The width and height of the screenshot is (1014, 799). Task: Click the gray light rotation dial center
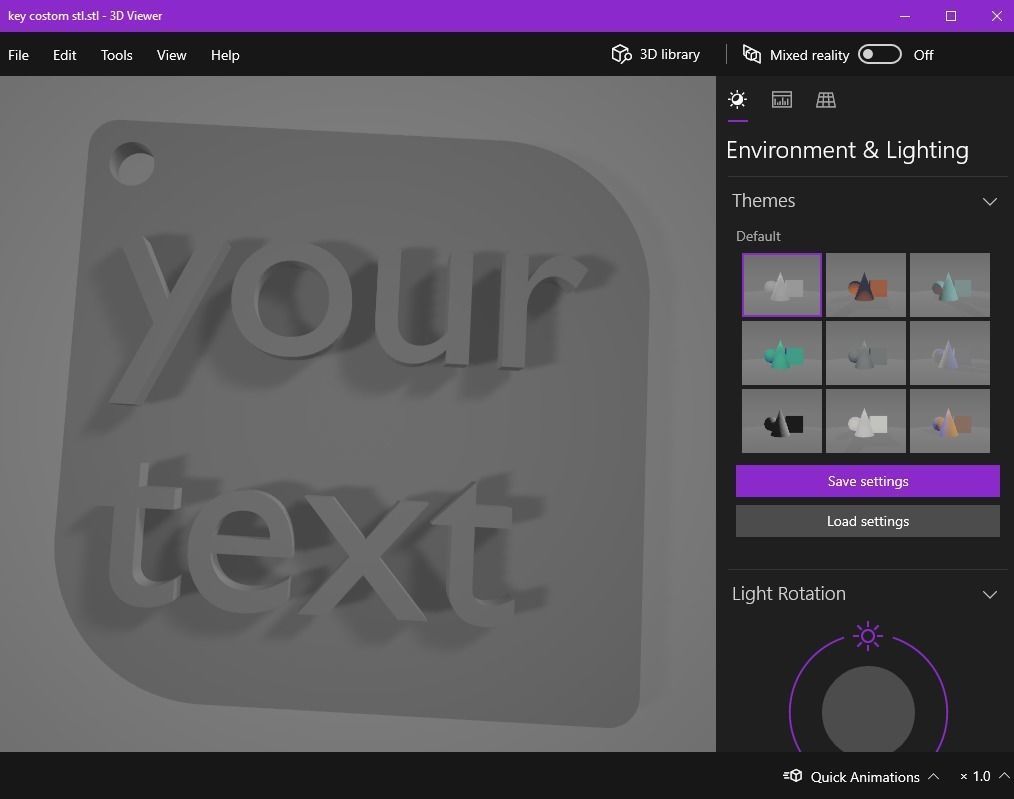(x=868, y=710)
